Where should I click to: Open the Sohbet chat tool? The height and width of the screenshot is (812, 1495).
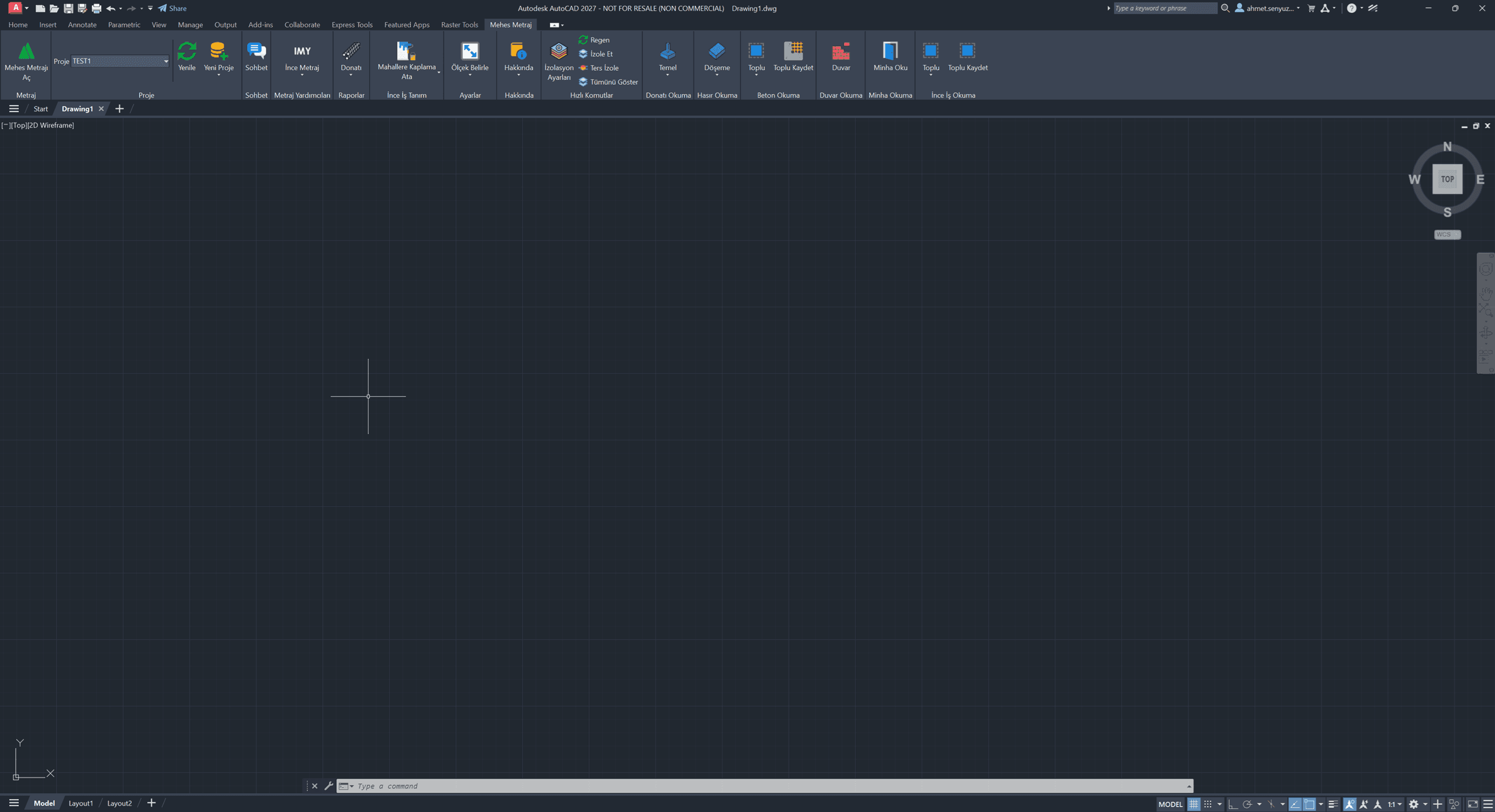pos(256,57)
